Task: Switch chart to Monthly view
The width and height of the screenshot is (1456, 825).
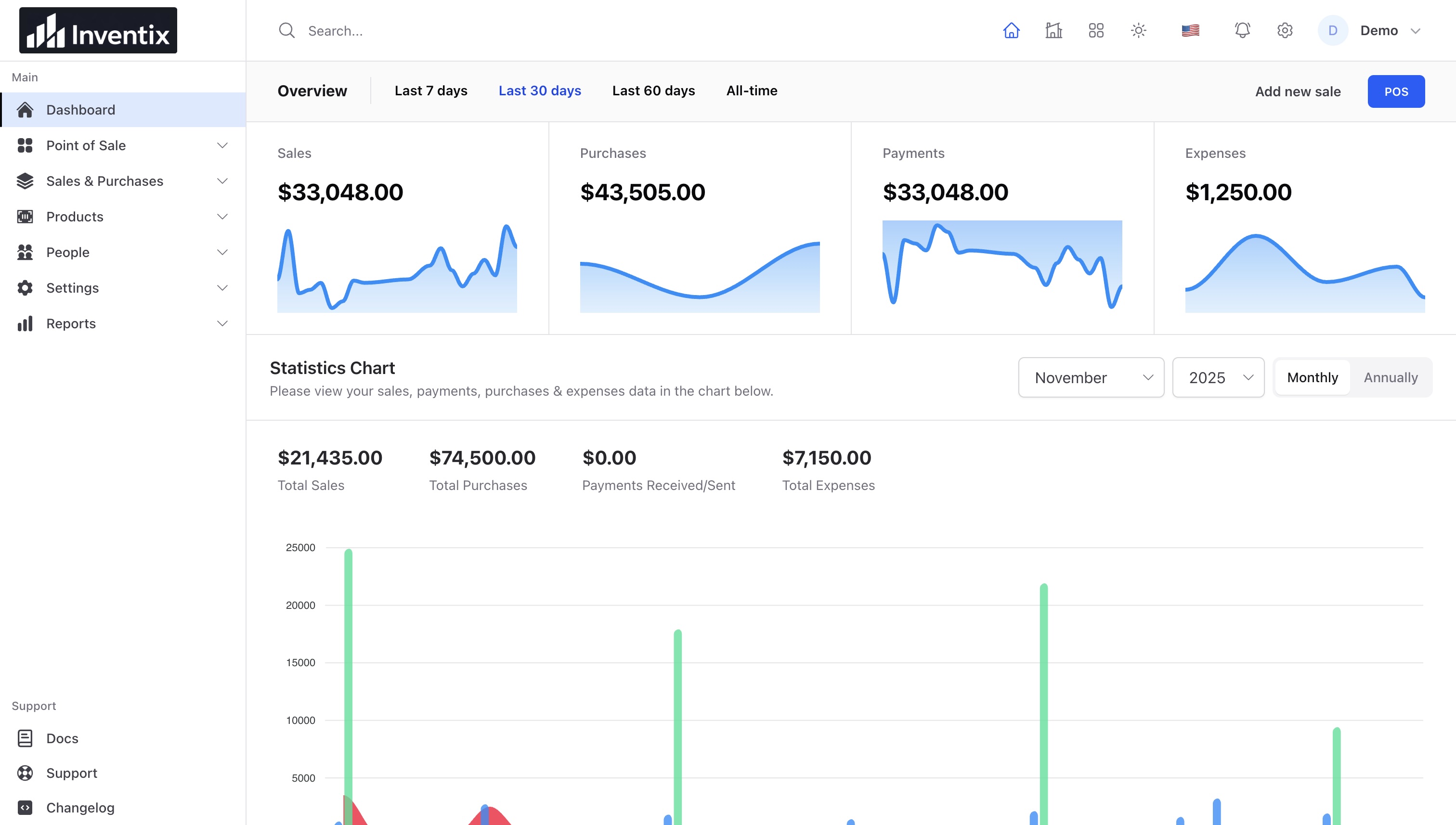Action: [1312, 377]
